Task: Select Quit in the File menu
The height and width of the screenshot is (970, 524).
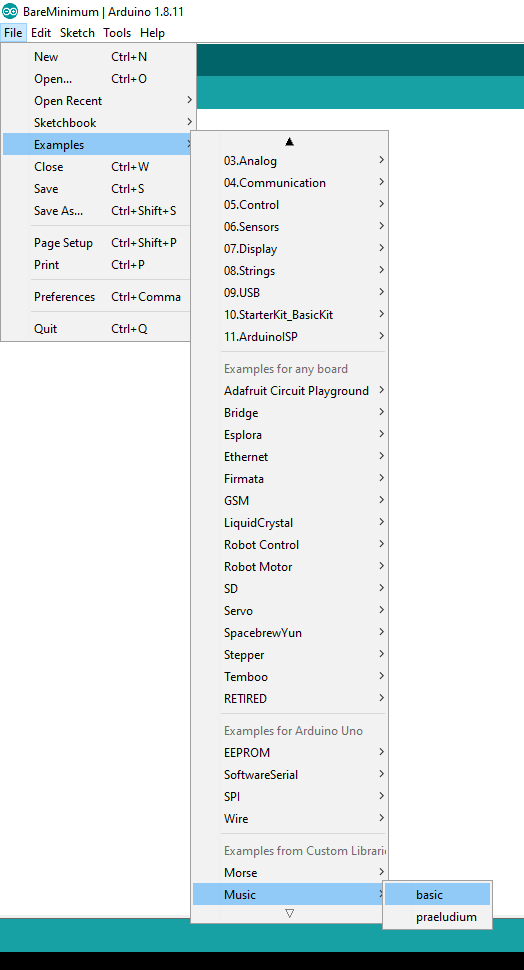Action: pos(99,328)
